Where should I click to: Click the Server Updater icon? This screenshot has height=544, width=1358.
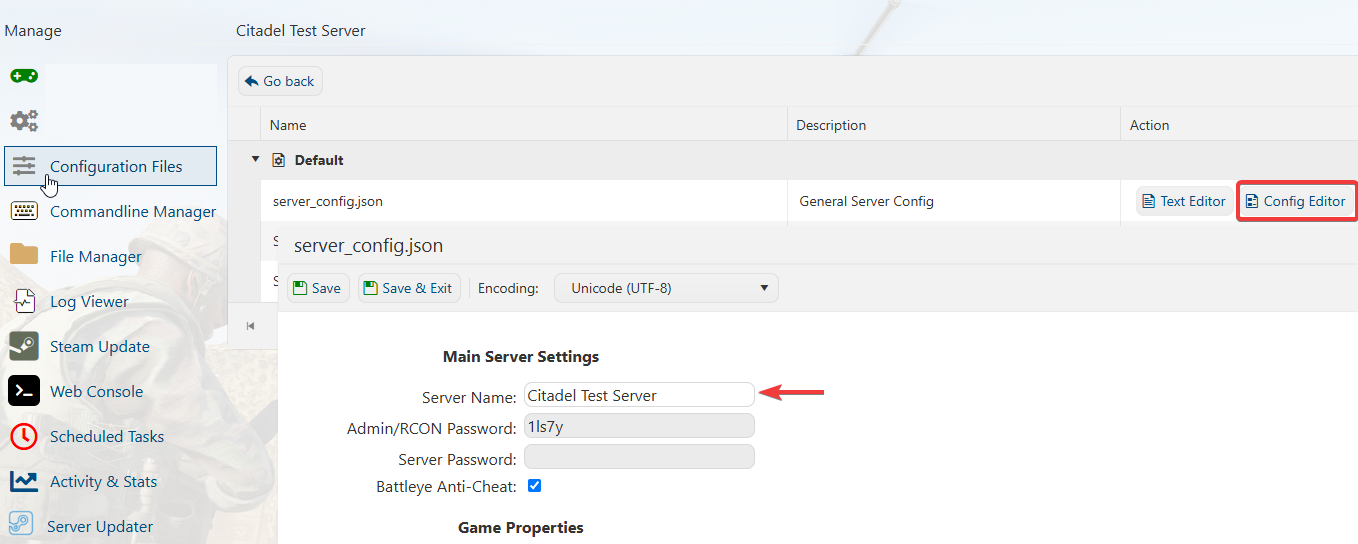click(21, 526)
